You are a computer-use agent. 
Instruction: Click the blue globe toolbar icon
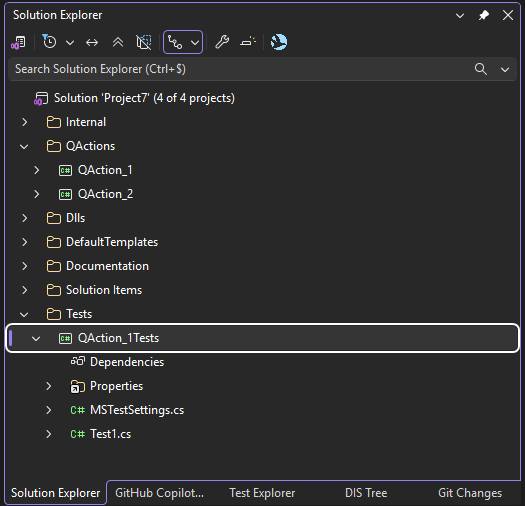pos(279,42)
